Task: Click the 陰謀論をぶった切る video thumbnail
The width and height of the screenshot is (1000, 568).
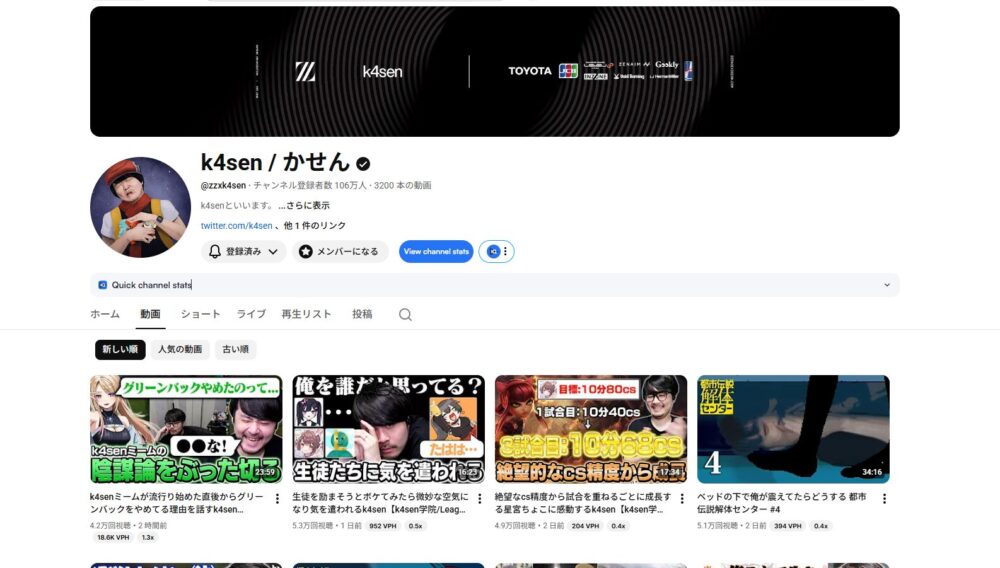Action: click(186, 429)
